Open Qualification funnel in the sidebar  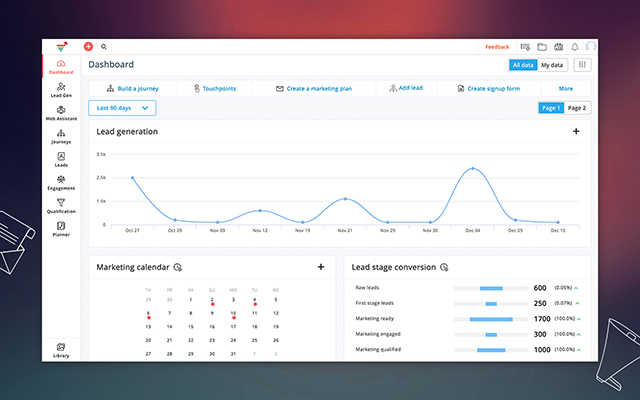(x=61, y=206)
